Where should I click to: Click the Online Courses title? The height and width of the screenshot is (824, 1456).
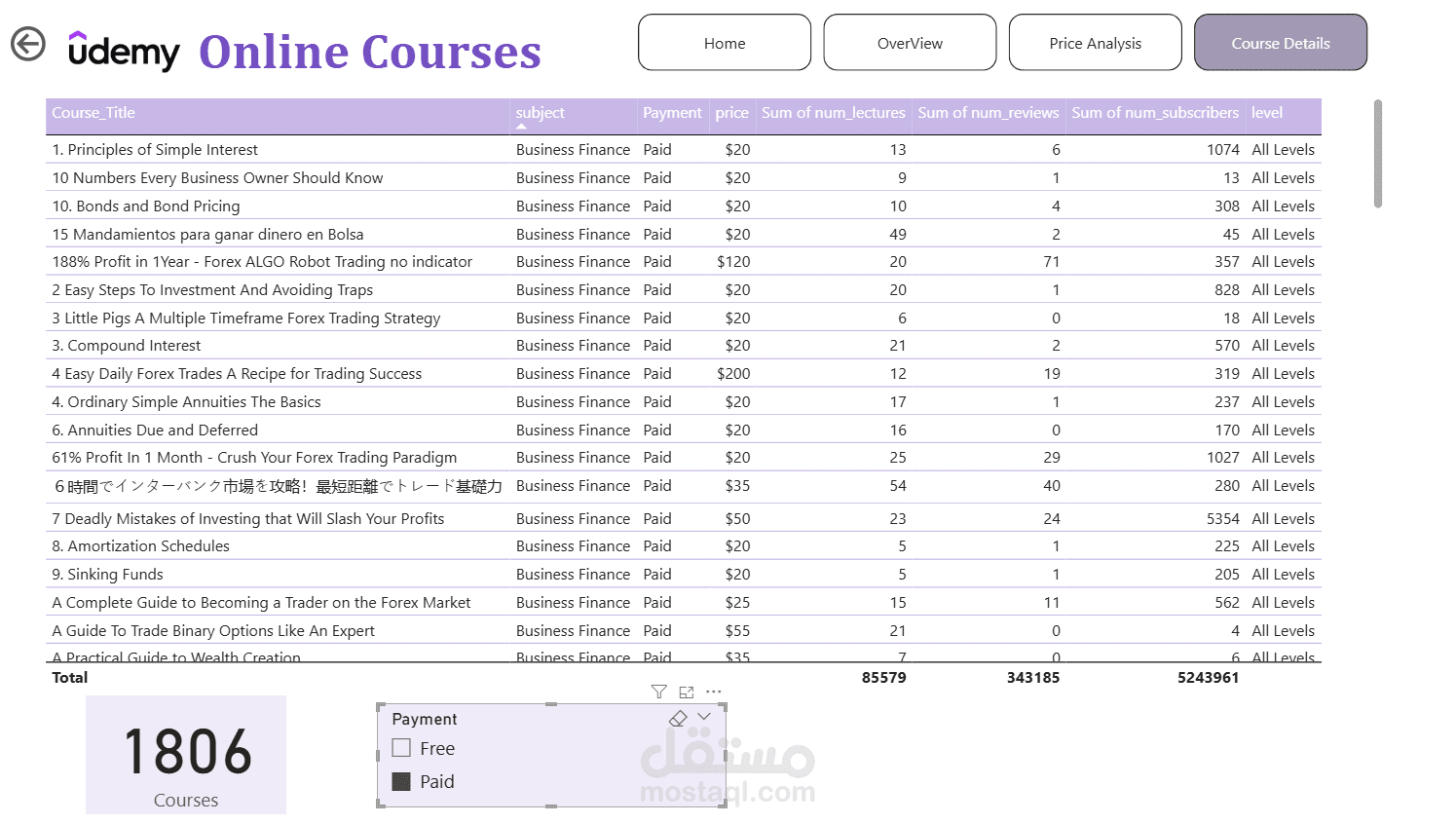pyautogui.click(x=370, y=52)
